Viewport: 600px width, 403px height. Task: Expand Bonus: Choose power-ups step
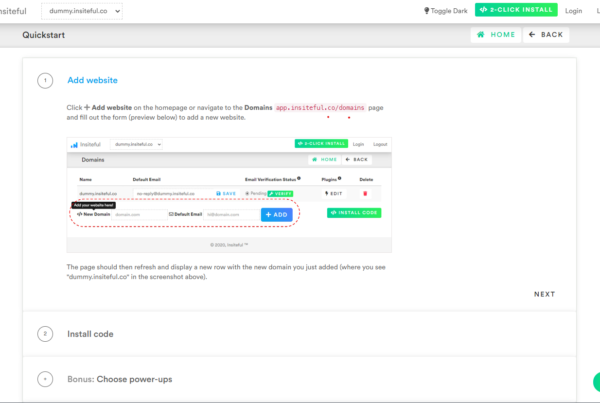[x=119, y=379]
